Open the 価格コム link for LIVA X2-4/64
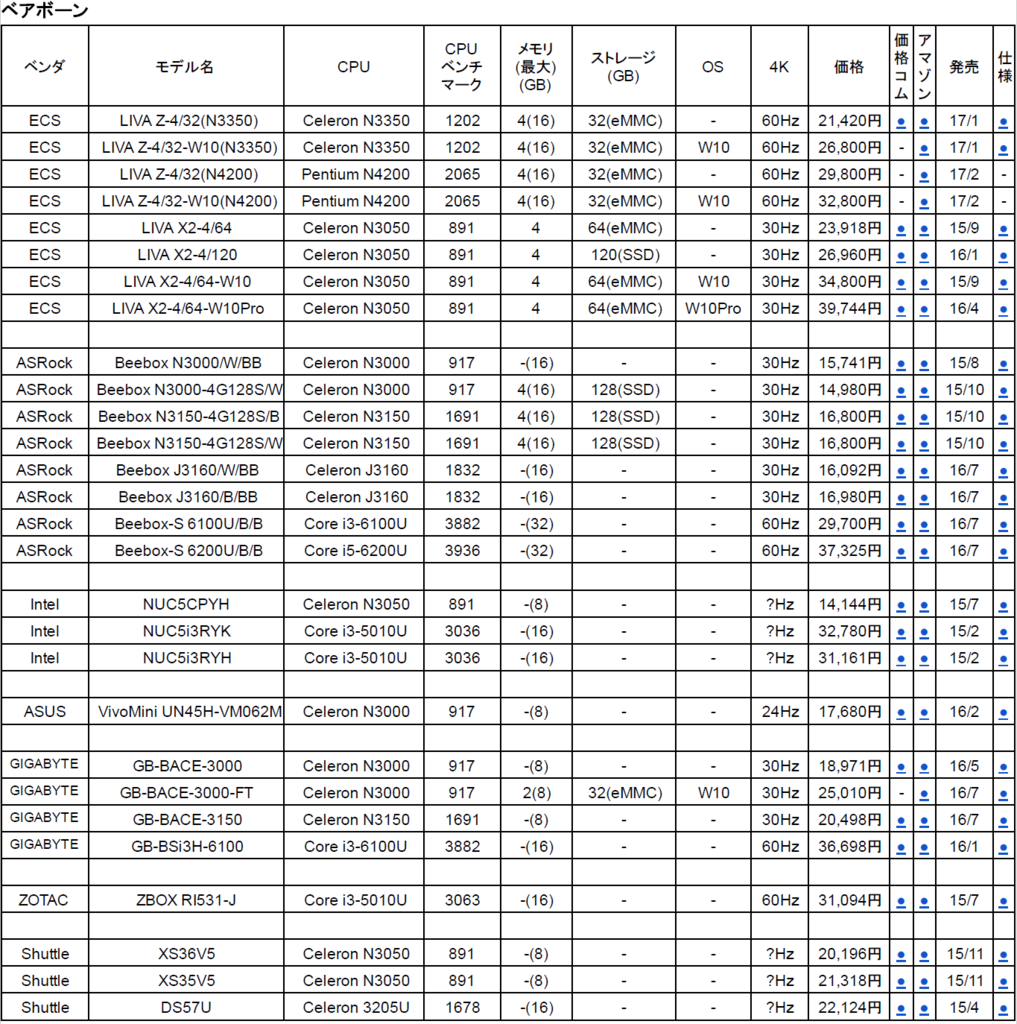 [901, 230]
